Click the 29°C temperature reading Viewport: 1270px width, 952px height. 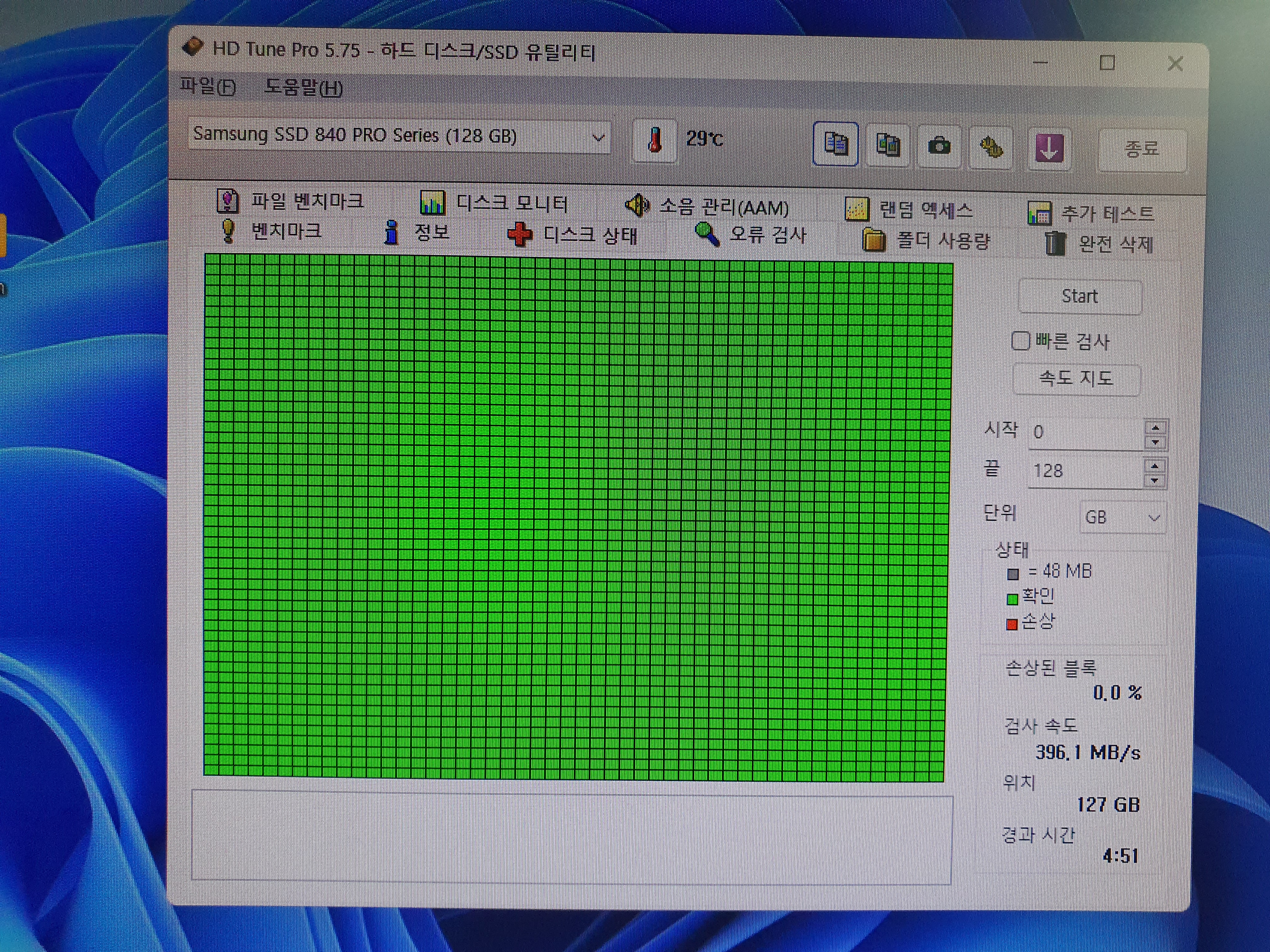pyautogui.click(x=705, y=138)
